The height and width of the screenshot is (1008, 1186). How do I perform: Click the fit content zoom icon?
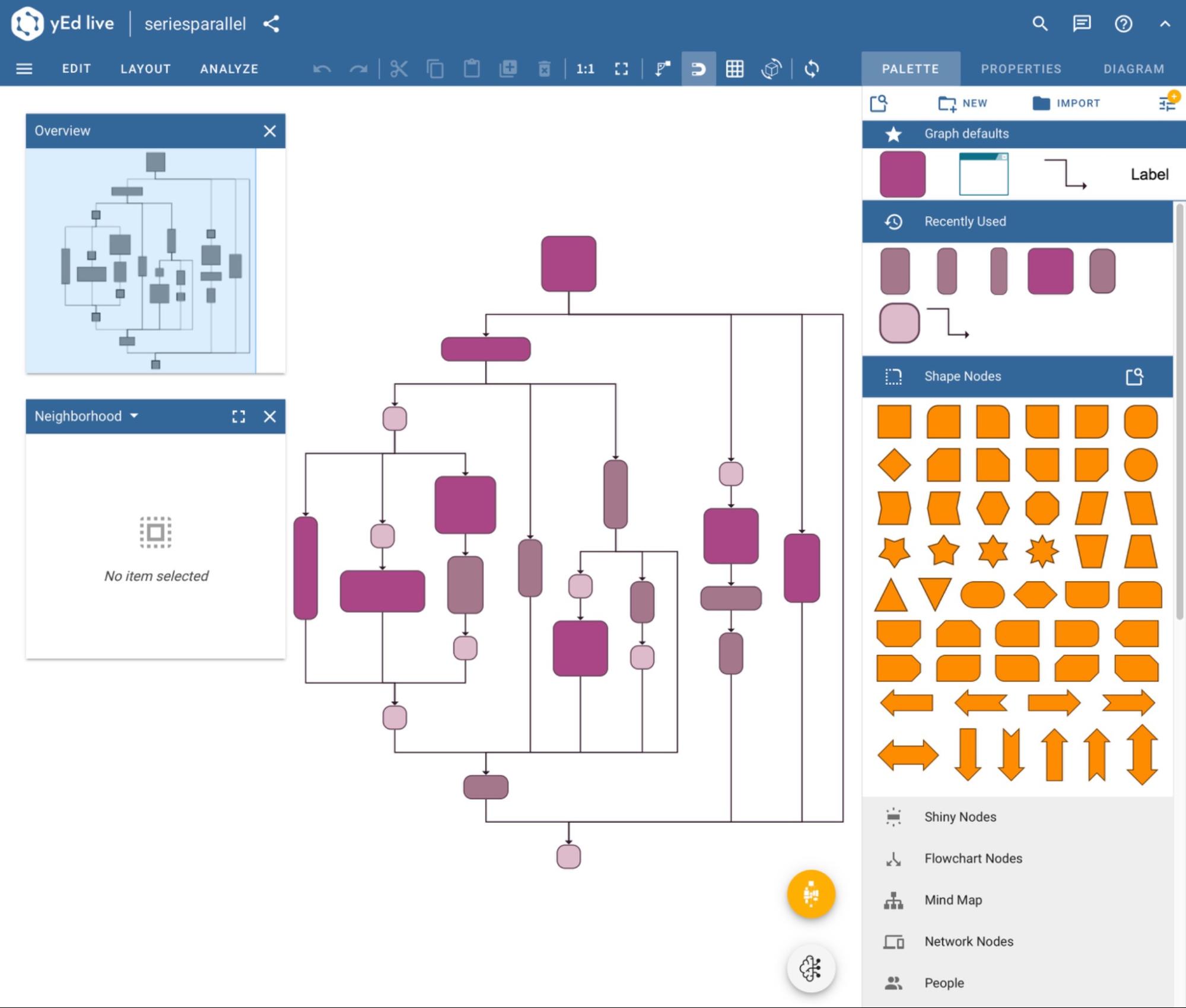621,69
